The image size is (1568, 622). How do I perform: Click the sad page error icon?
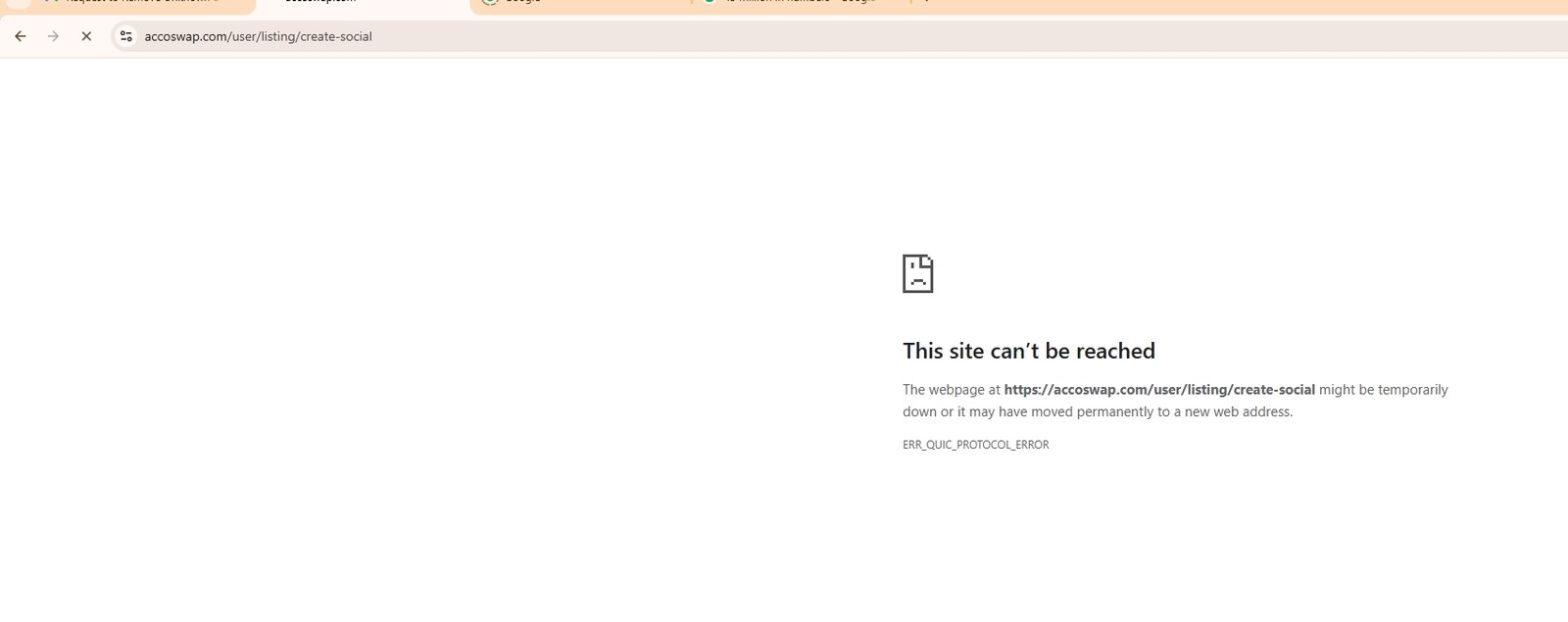917,274
